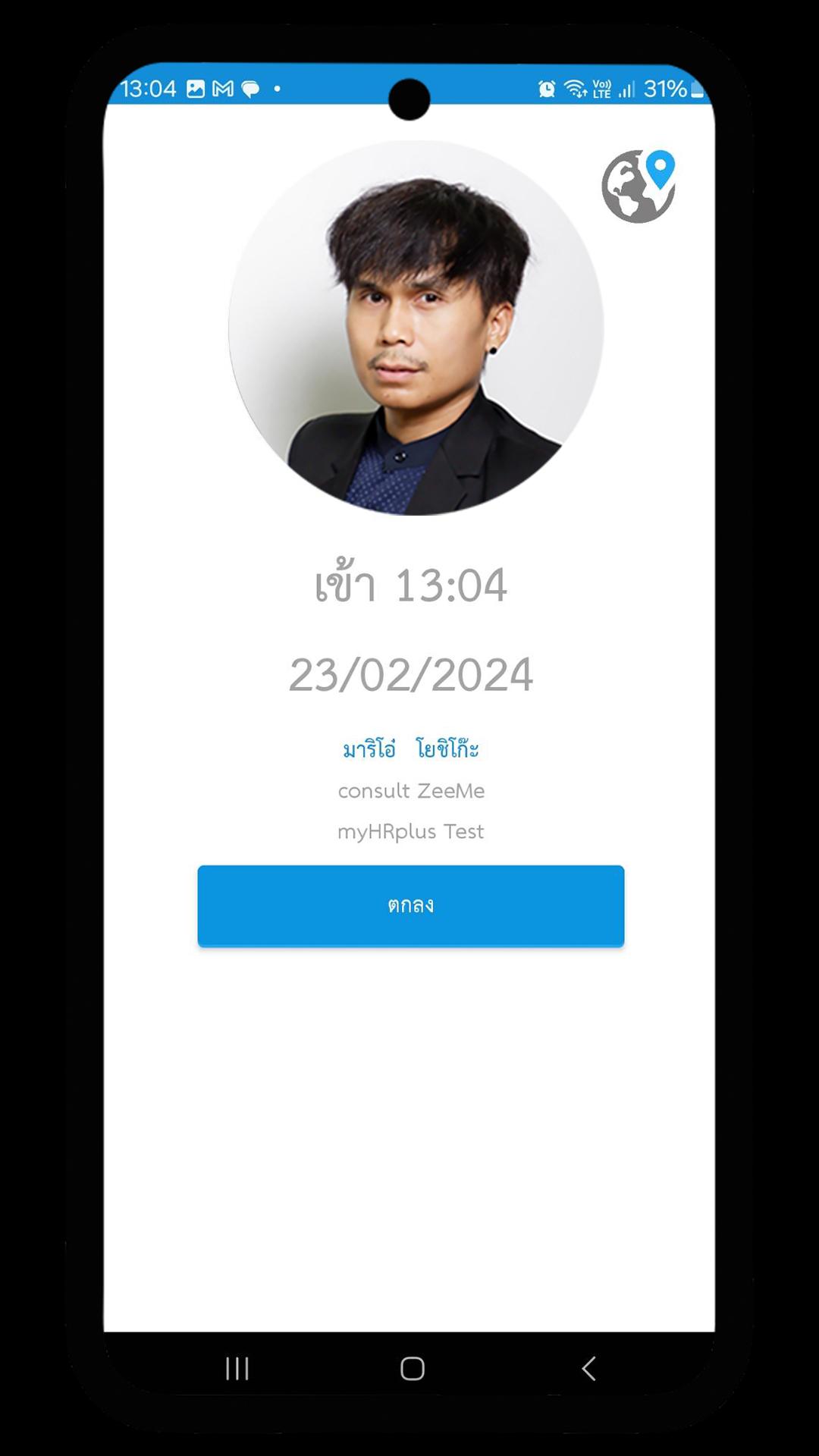Tap the date 23/02/2024

tap(410, 674)
